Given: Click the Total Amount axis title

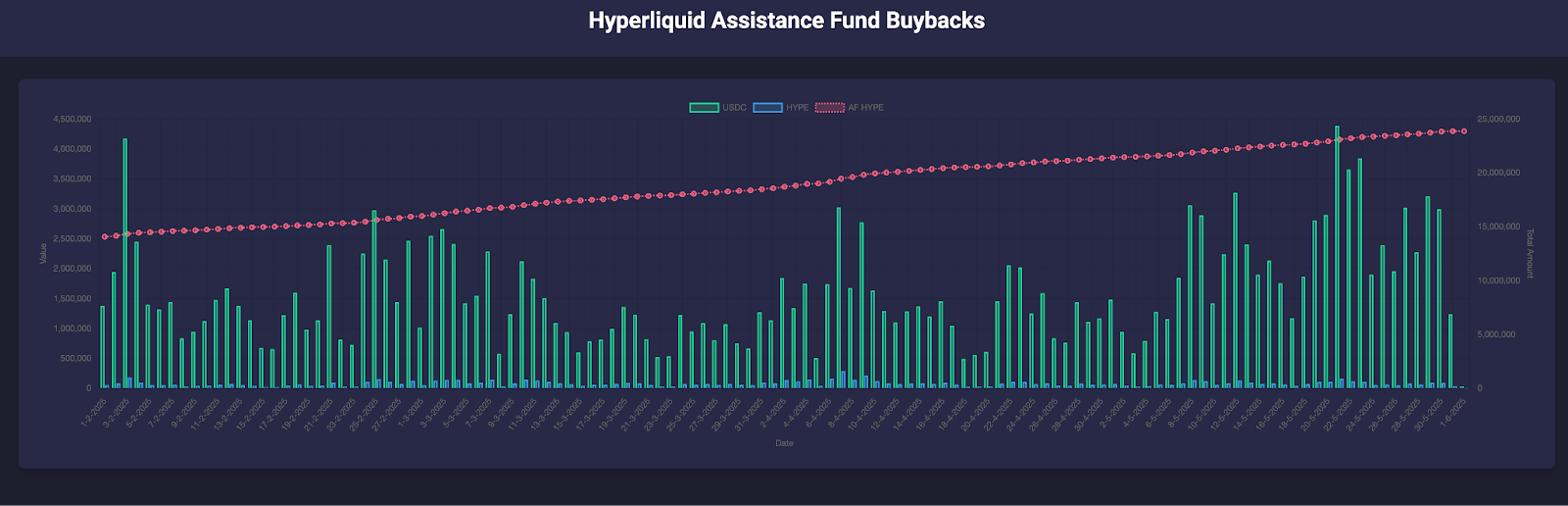Looking at the screenshot, I should tap(1530, 253).
